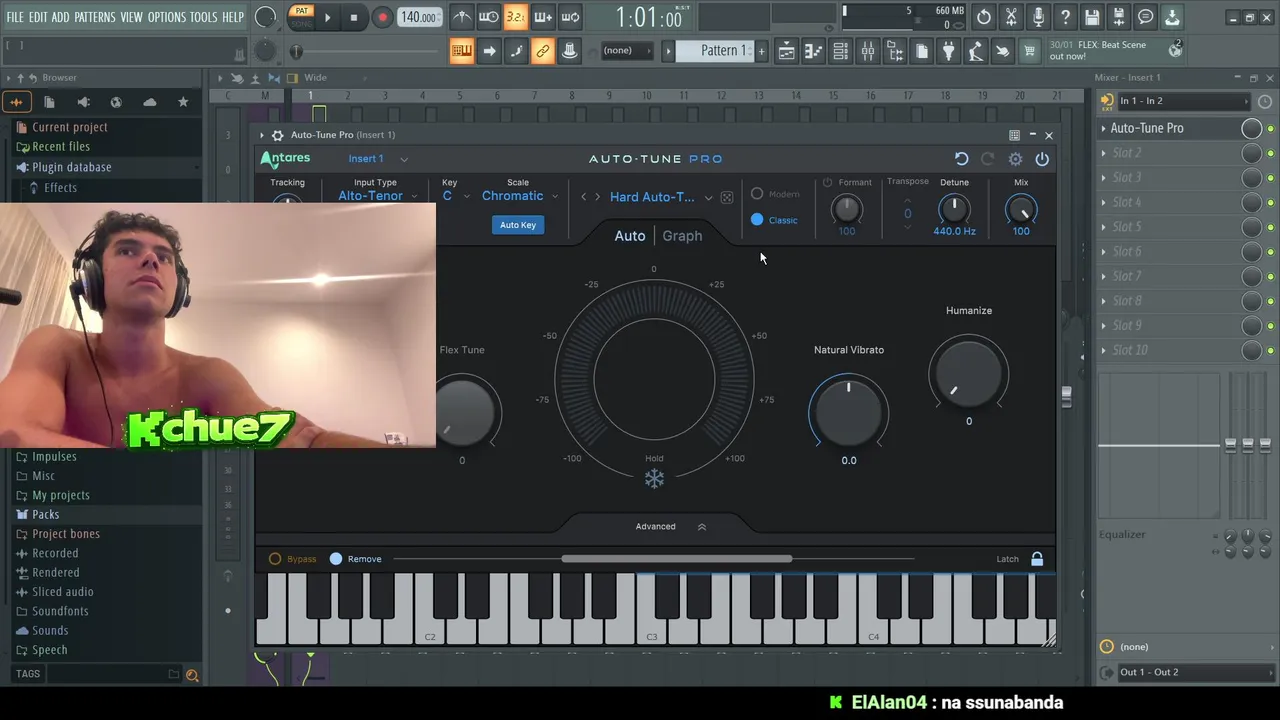
Task: Open the help question mark icon
Action: 1065,17
